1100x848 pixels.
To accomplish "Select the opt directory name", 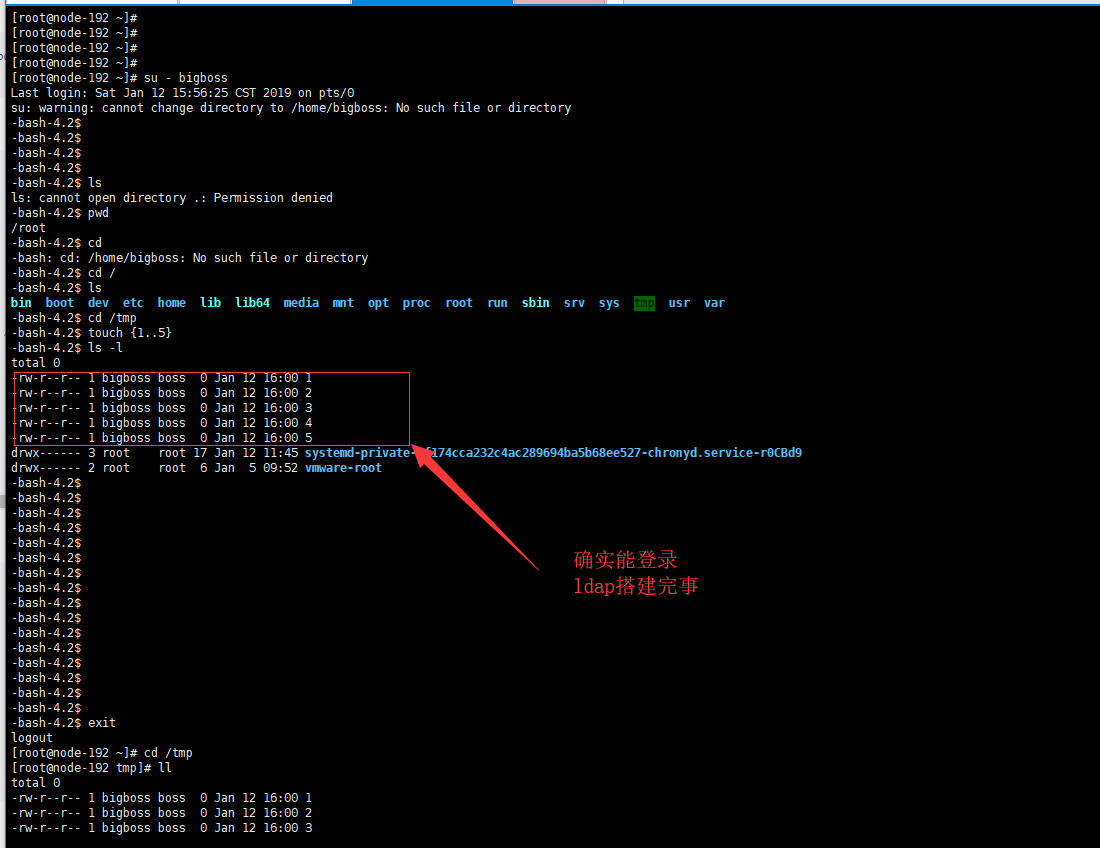I will pos(378,302).
